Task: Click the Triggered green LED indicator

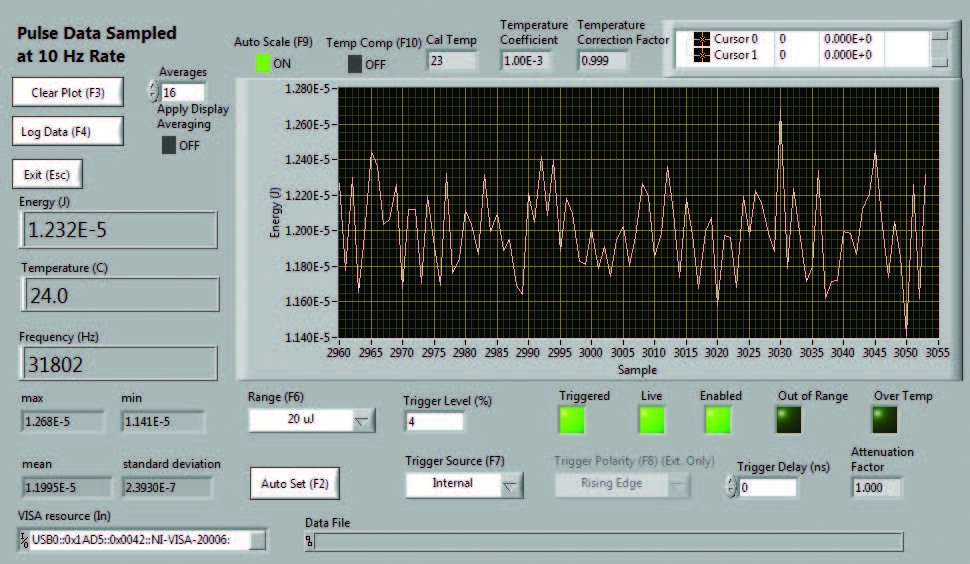Action: (x=573, y=421)
